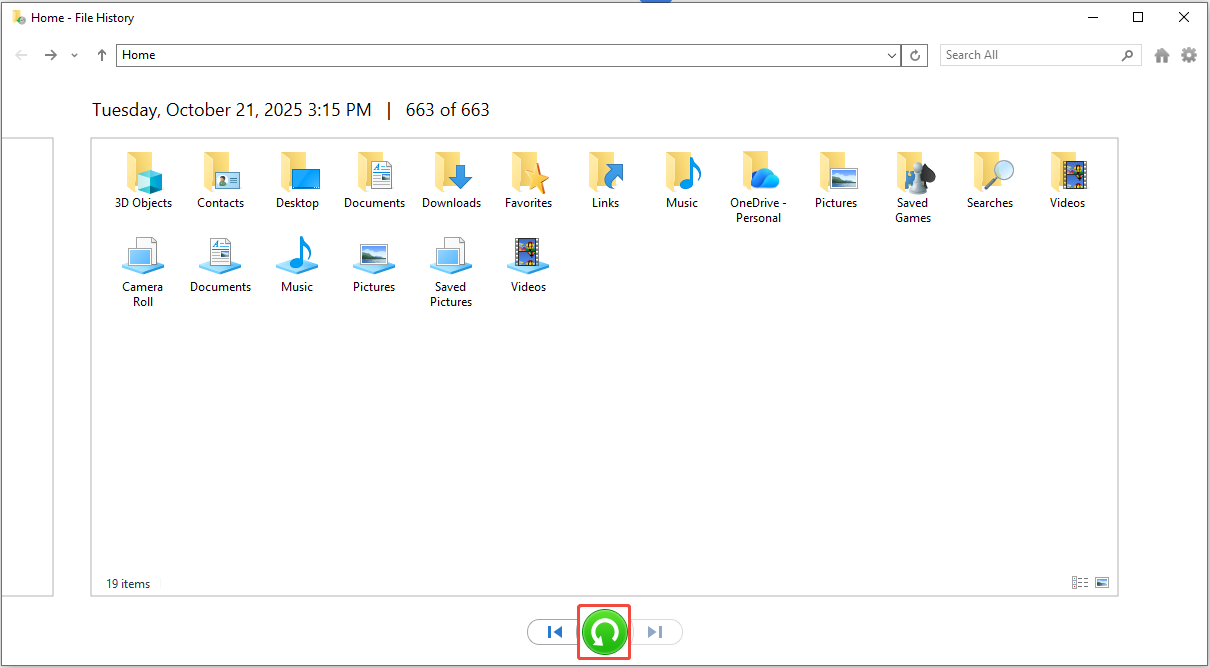
Task: Click the Home icon in toolbar
Action: click(1161, 56)
